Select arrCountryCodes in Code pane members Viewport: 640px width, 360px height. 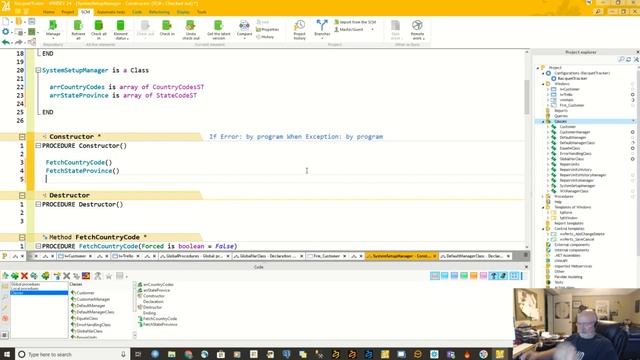[x=156, y=284]
